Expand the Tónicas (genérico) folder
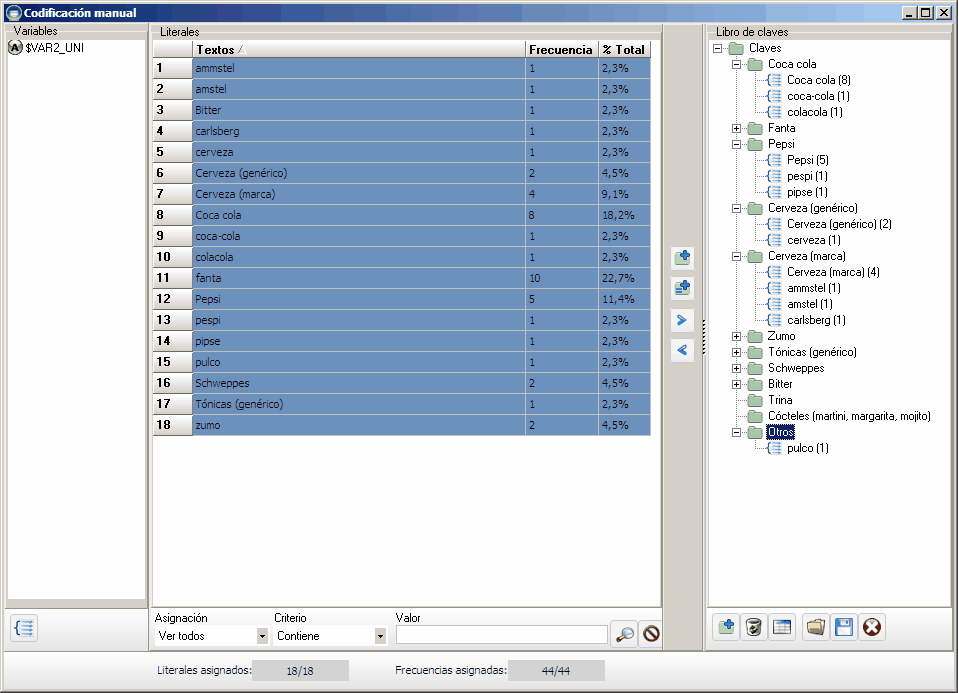958x693 pixels. pos(737,353)
